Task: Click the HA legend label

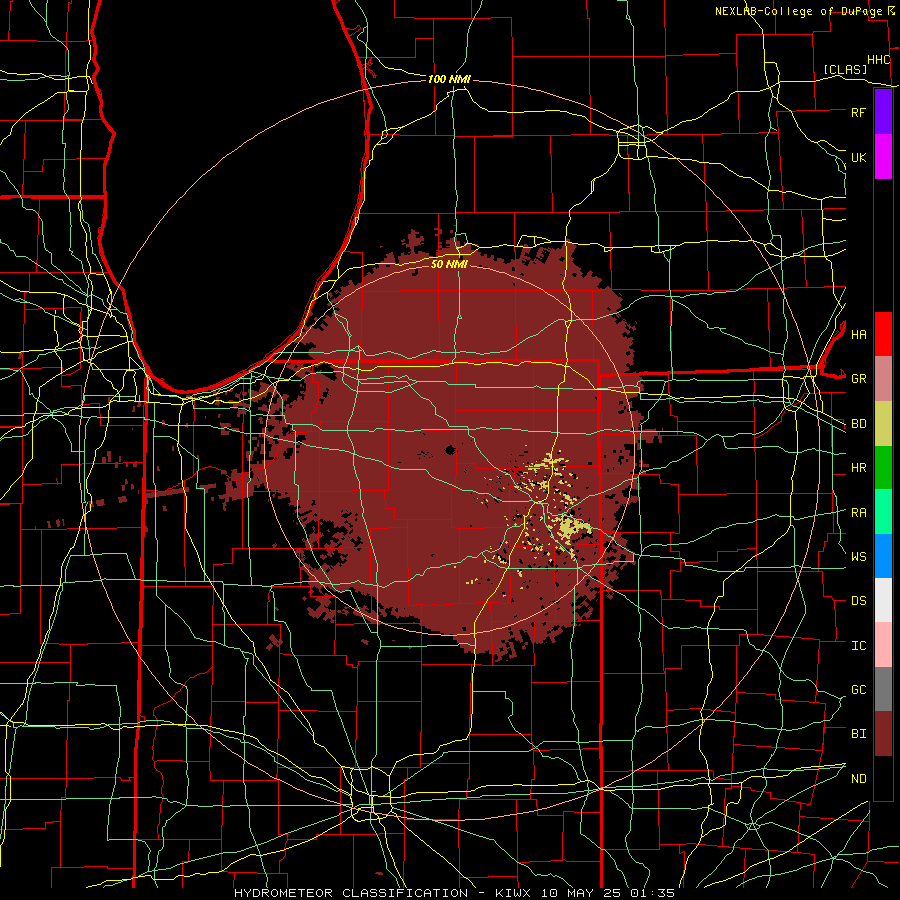Action: point(858,334)
